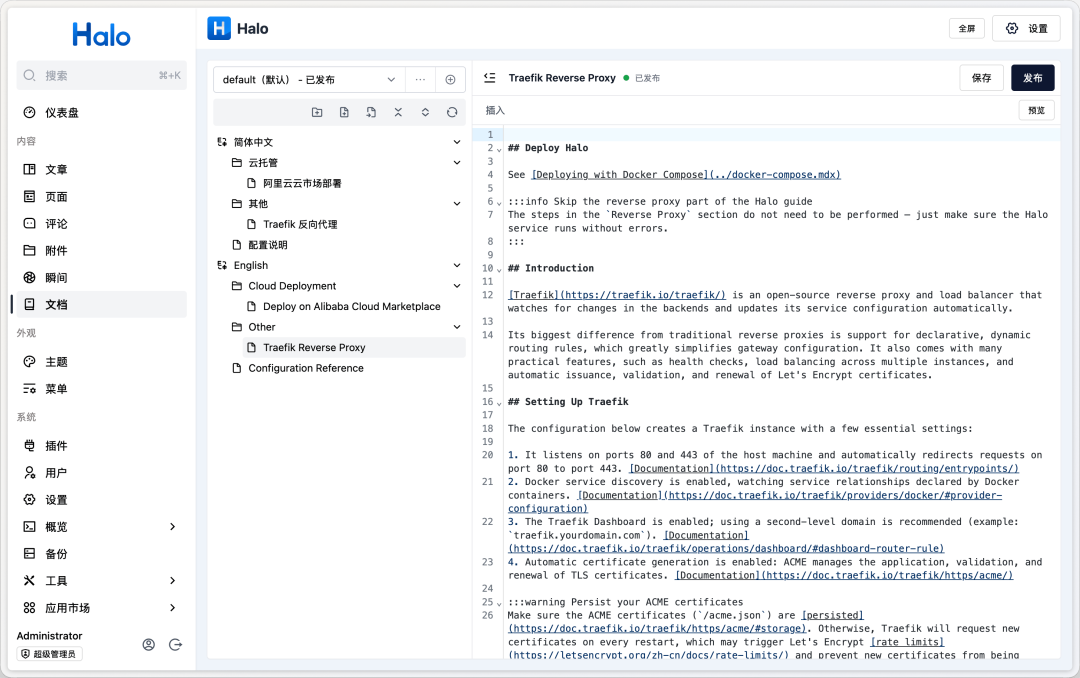This screenshot has height=678, width=1080.
Task: Click the expand all toolbar icon
Action: (425, 112)
